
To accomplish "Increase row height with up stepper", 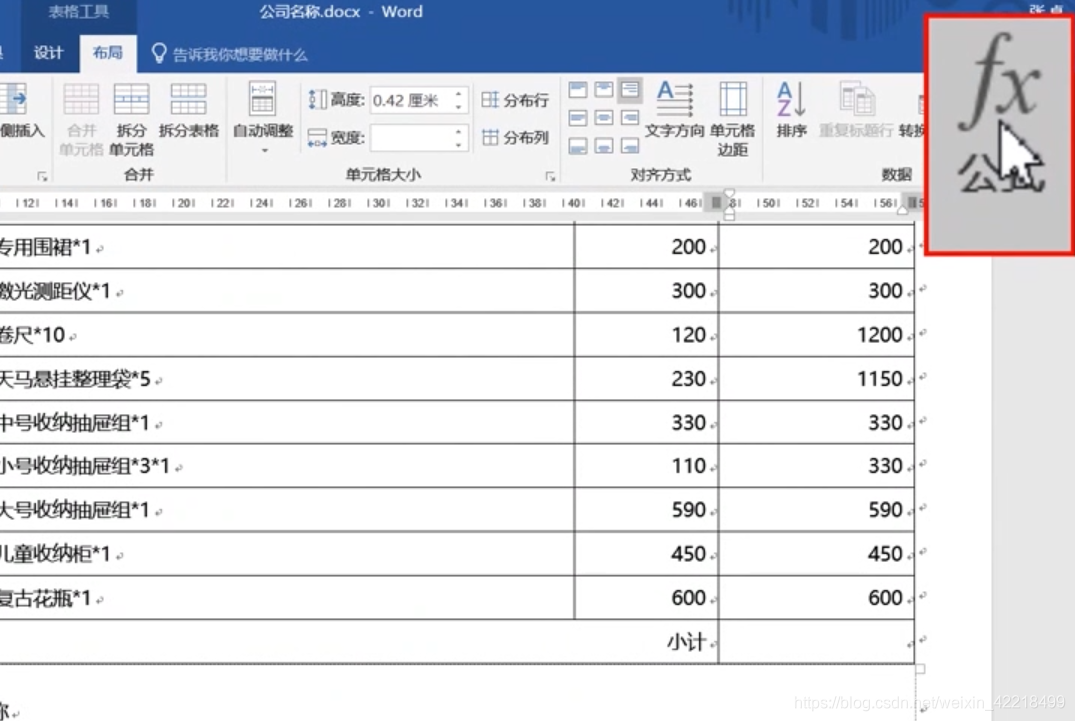I will tap(458, 93).
